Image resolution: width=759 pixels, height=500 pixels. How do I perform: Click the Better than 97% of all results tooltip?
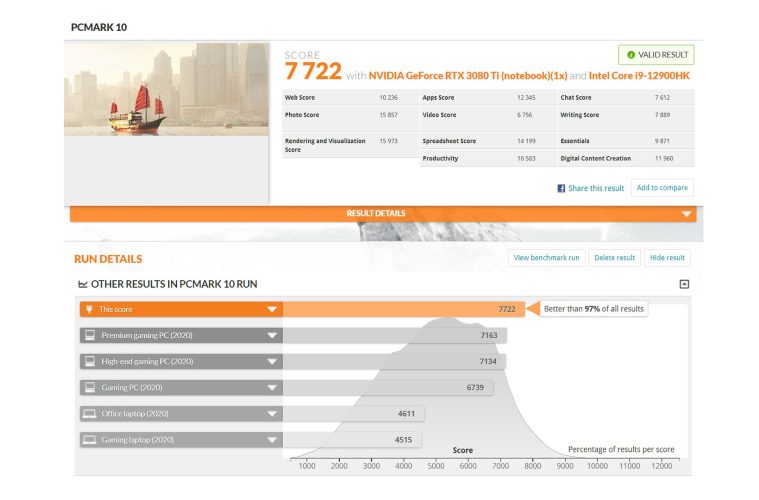point(593,309)
